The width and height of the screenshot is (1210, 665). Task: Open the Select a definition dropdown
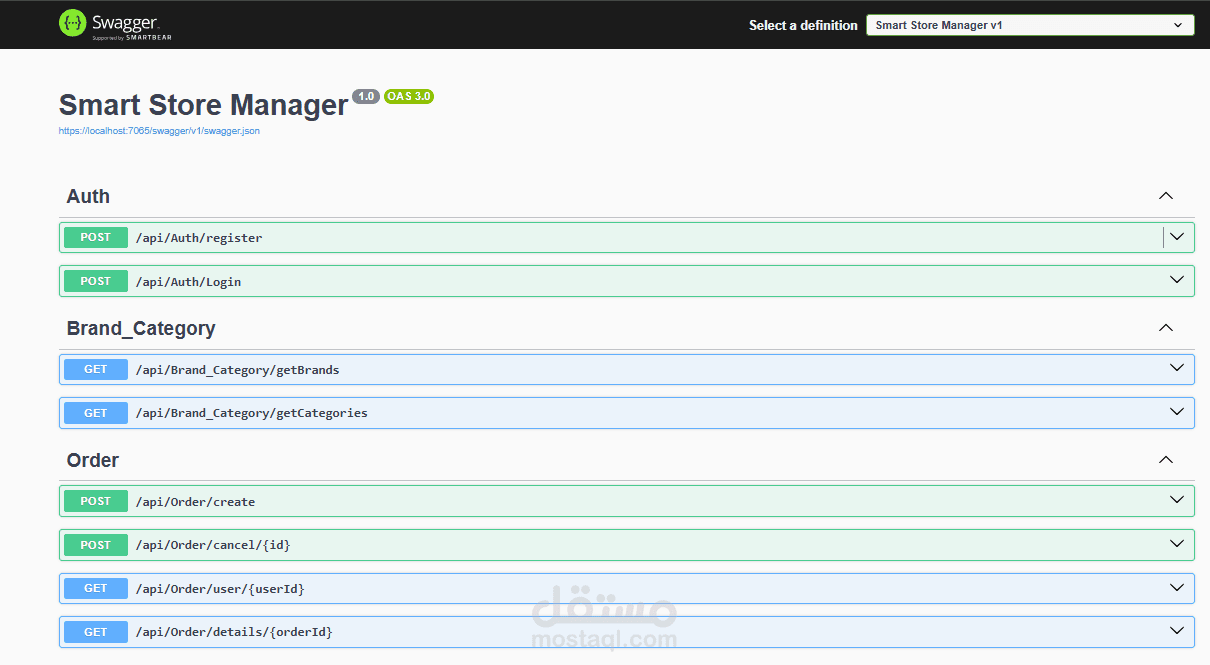(1030, 25)
